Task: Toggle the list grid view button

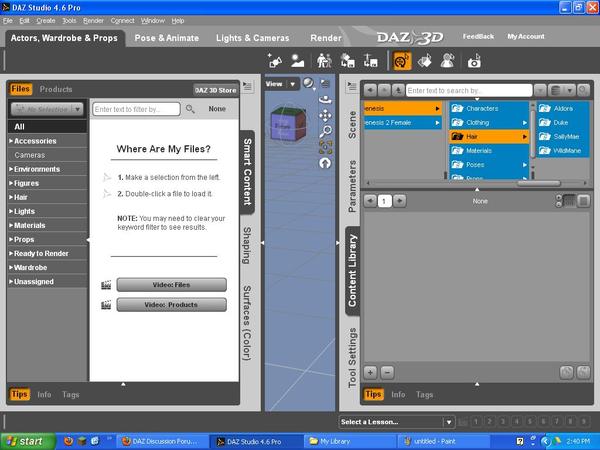Action: [569, 201]
